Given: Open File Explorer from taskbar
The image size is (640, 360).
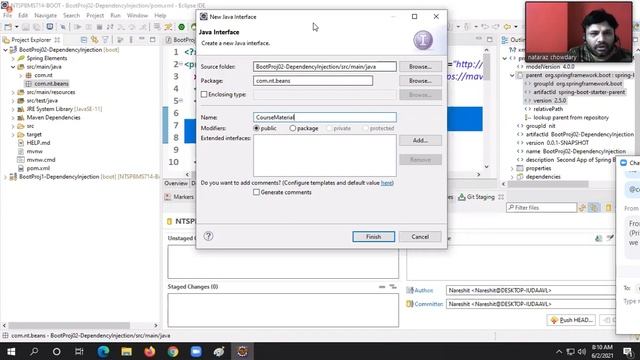Looking at the screenshot, I should tap(127, 351).
